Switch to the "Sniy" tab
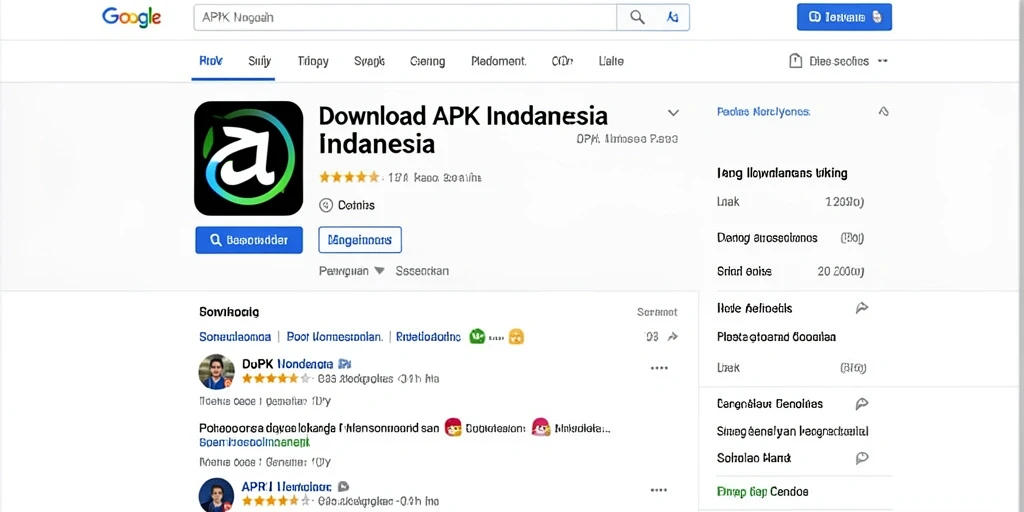The width and height of the screenshot is (1024, 512). [x=259, y=61]
